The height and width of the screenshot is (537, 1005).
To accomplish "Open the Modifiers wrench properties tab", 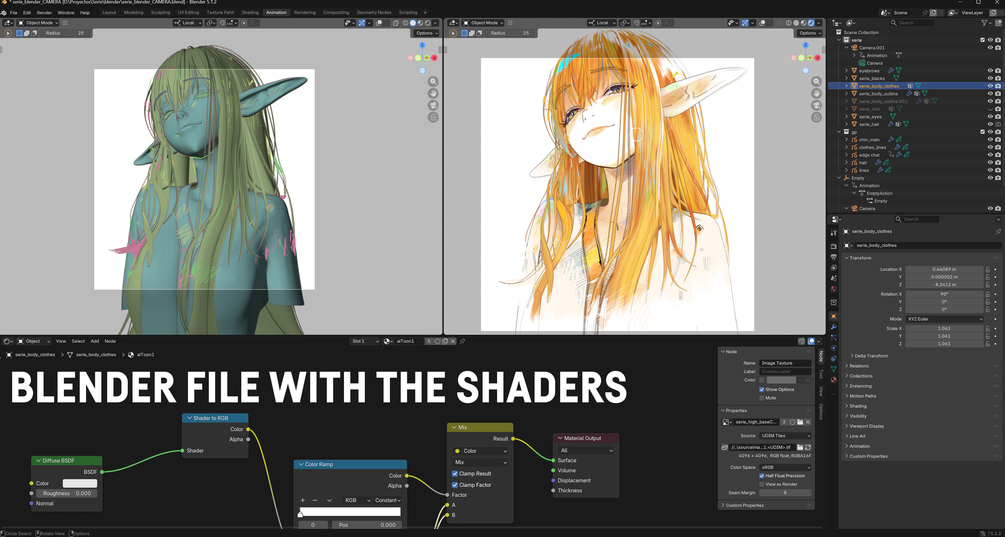I will (x=833, y=327).
